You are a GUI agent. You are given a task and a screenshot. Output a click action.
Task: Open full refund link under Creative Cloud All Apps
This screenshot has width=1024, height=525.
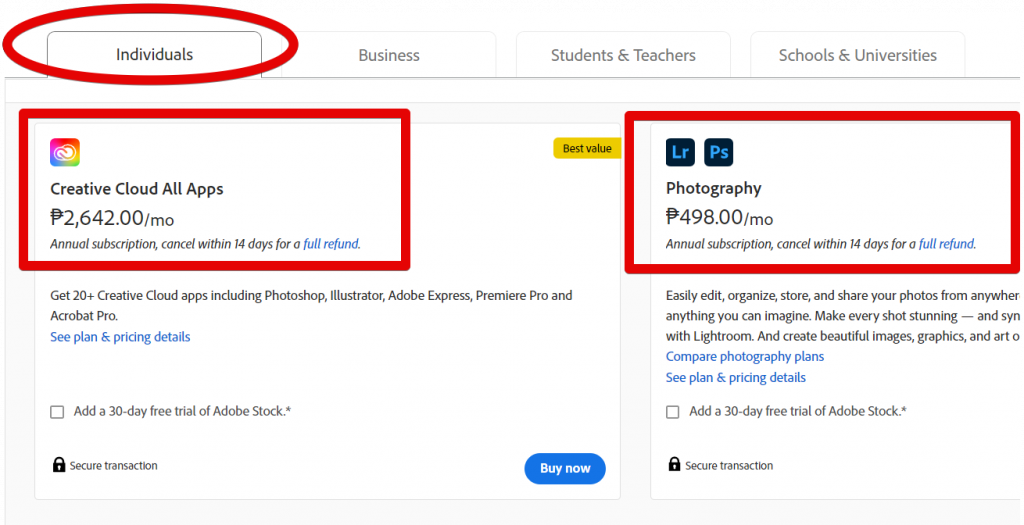click(331, 244)
